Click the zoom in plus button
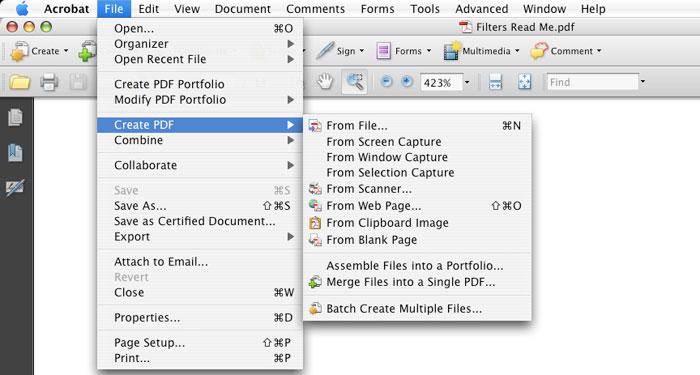This screenshot has height=375, width=700. point(407,82)
